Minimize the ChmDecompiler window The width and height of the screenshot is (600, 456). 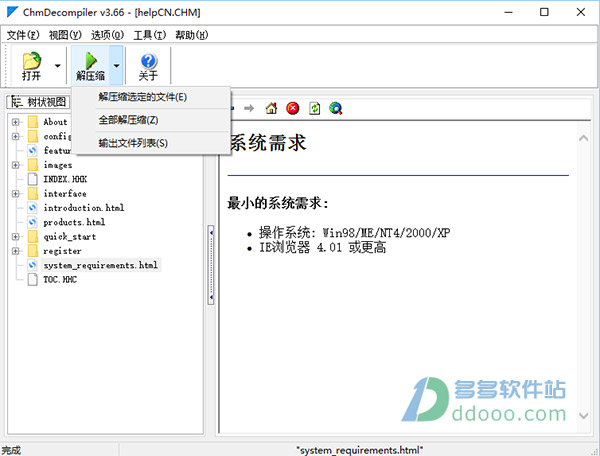pyautogui.click(x=508, y=12)
